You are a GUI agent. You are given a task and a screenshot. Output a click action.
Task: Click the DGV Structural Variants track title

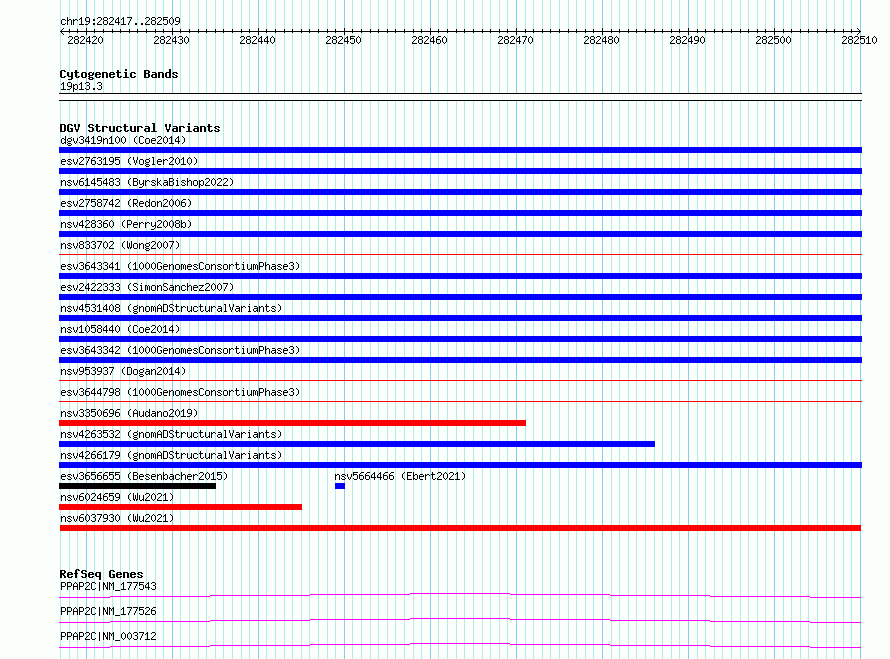pyautogui.click(x=140, y=128)
